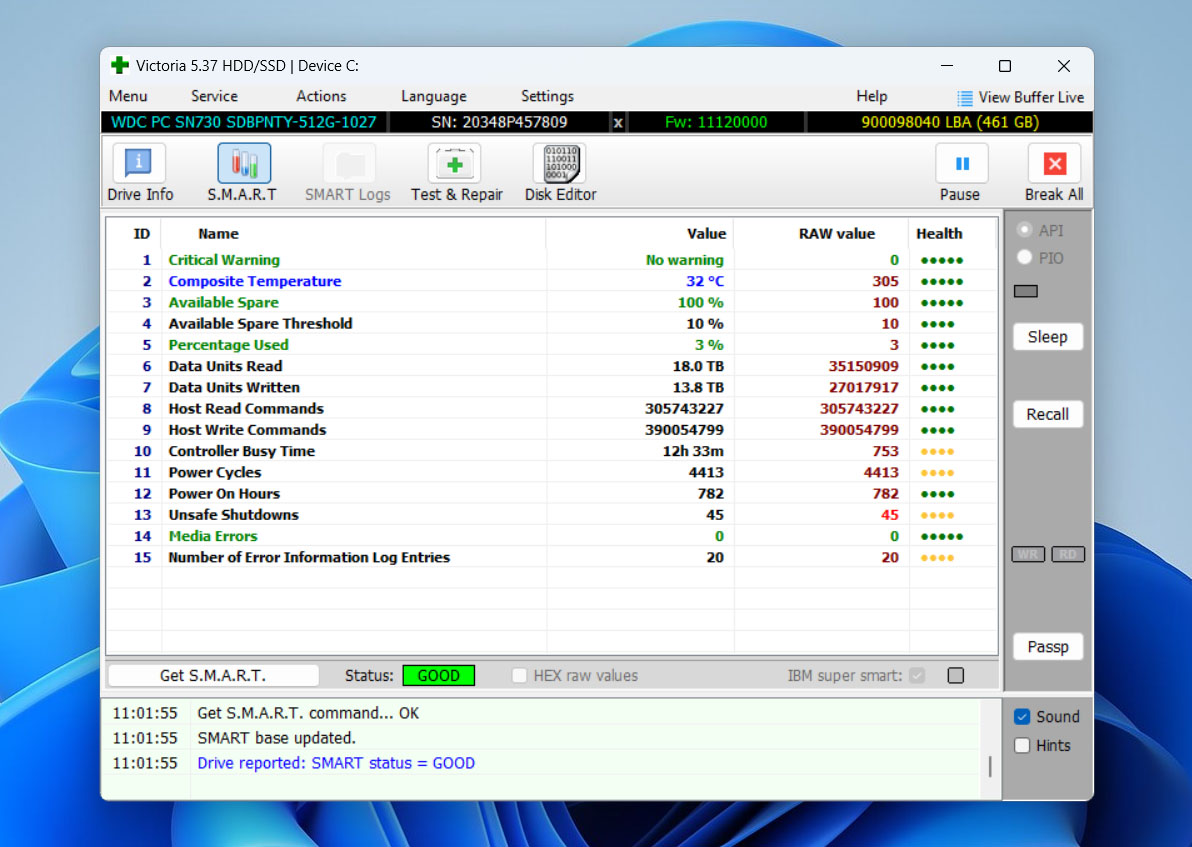1192x847 pixels.
Task: Select the API radio button
Action: coord(1025,230)
